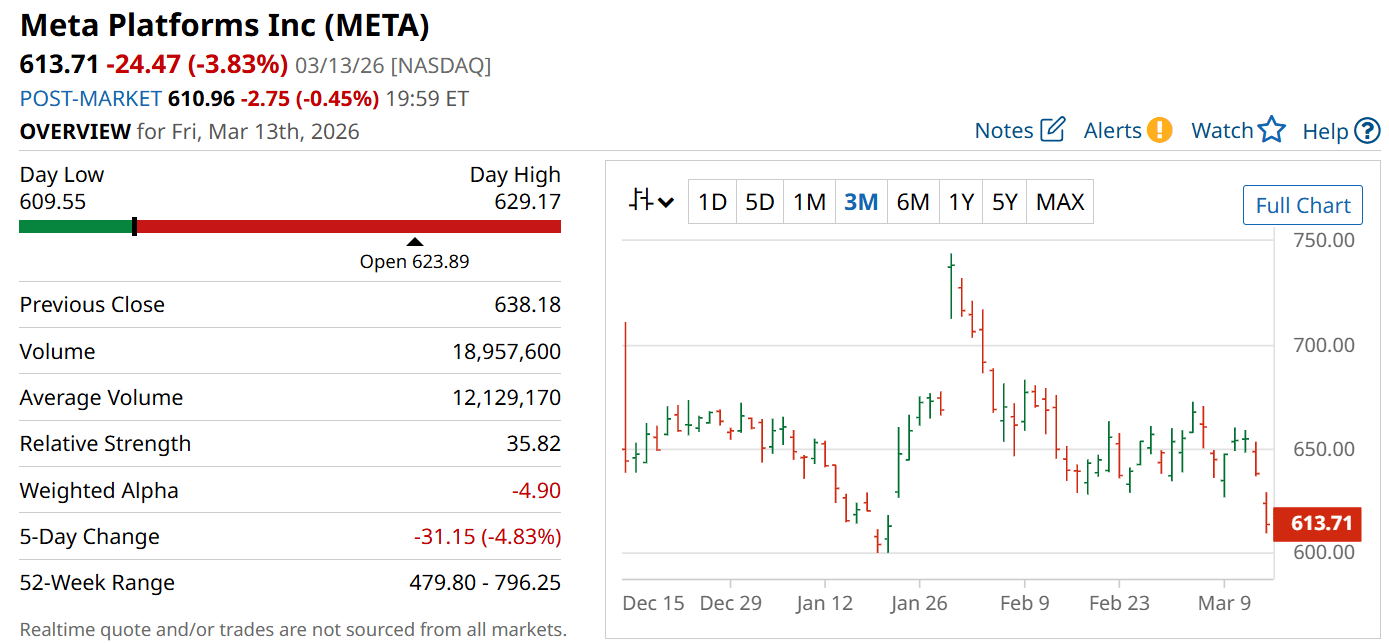Open the Full Chart button
The width and height of the screenshot is (1389, 643).
click(1302, 206)
